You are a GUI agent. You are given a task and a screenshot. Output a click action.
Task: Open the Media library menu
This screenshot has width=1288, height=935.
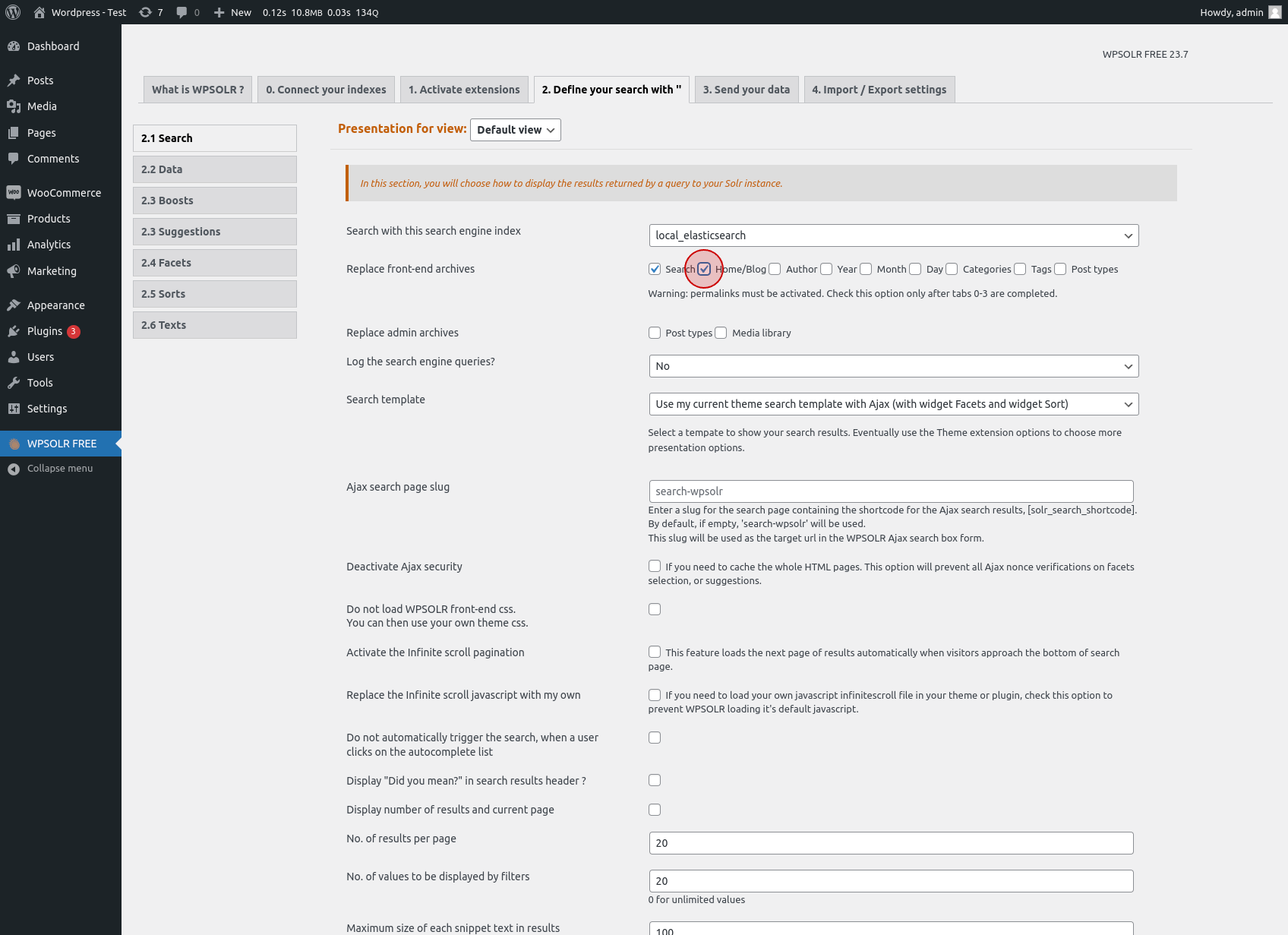tap(61, 106)
